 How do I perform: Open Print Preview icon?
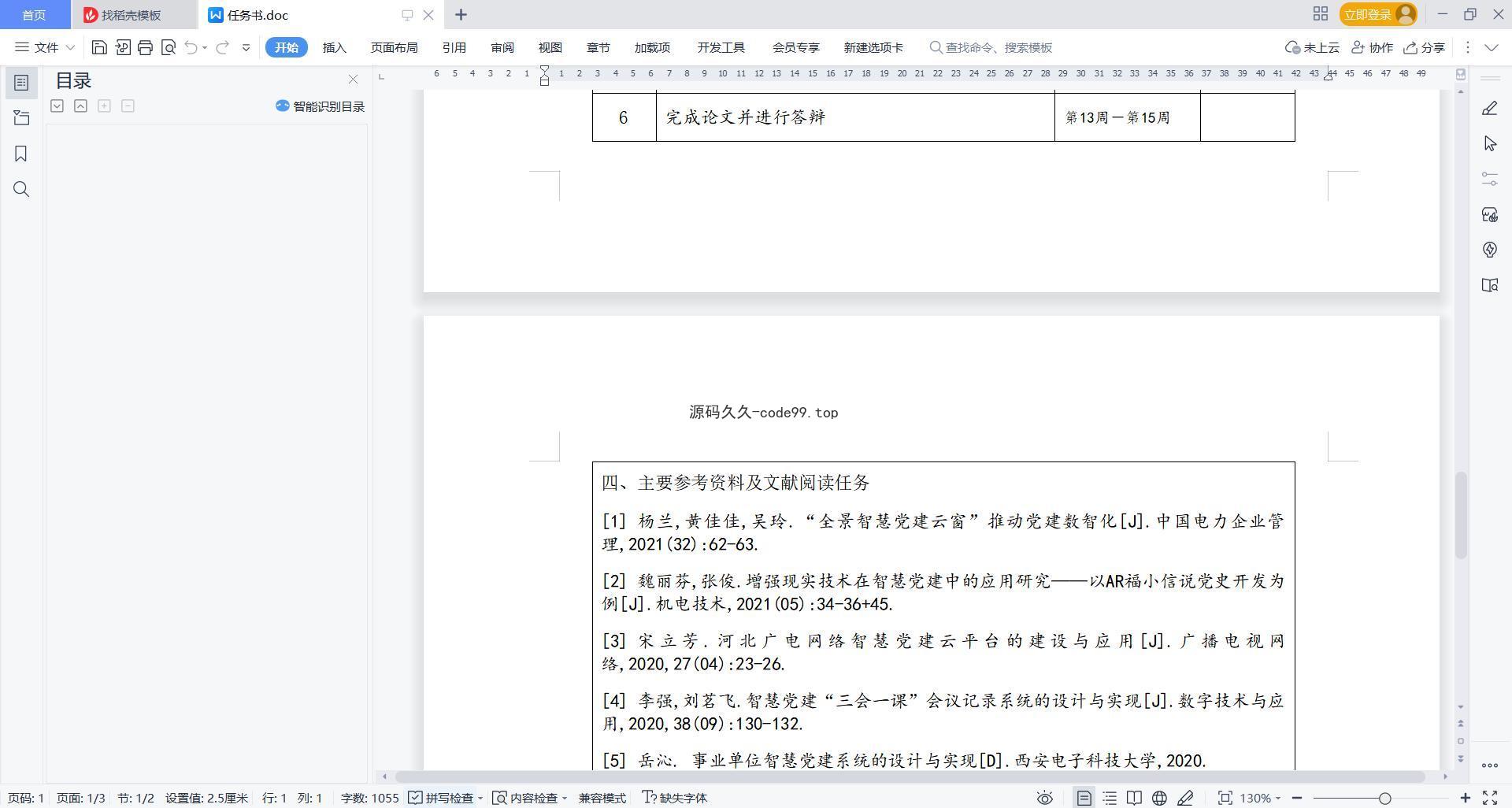[x=168, y=47]
